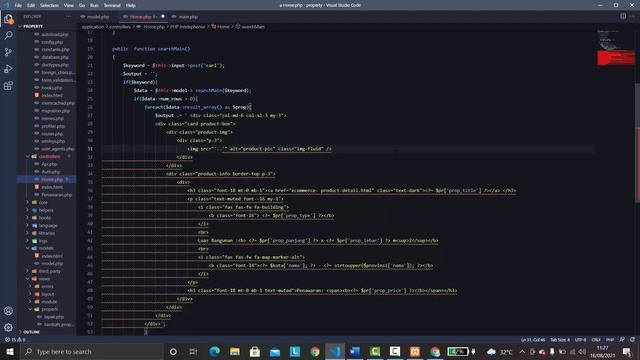Open the Mail app from taskbar
640x360 pixels.
[275, 351]
